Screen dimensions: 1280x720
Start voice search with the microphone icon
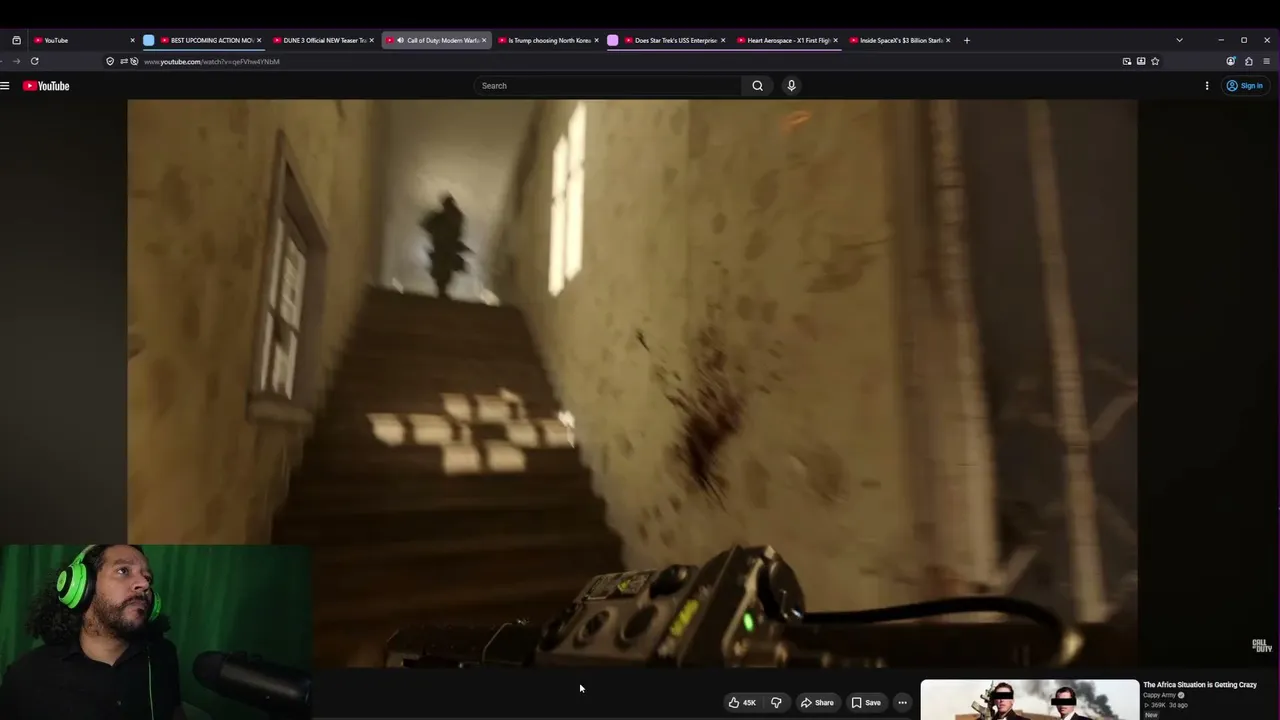pyautogui.click(x=791, y=86)
